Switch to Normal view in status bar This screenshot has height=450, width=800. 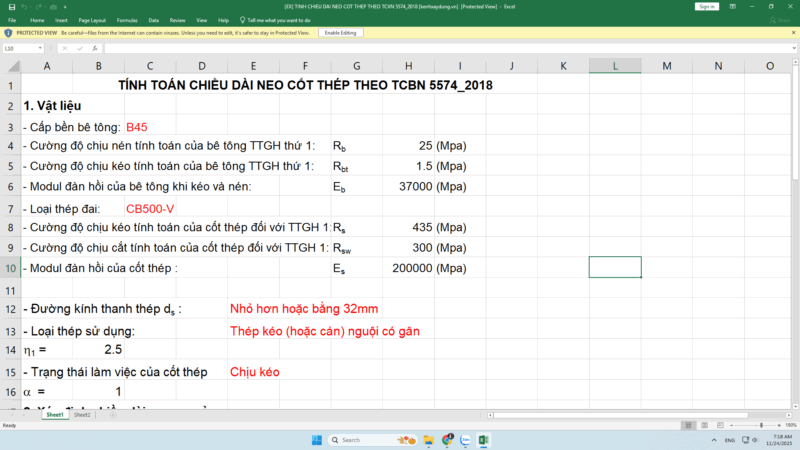(690, 425)
